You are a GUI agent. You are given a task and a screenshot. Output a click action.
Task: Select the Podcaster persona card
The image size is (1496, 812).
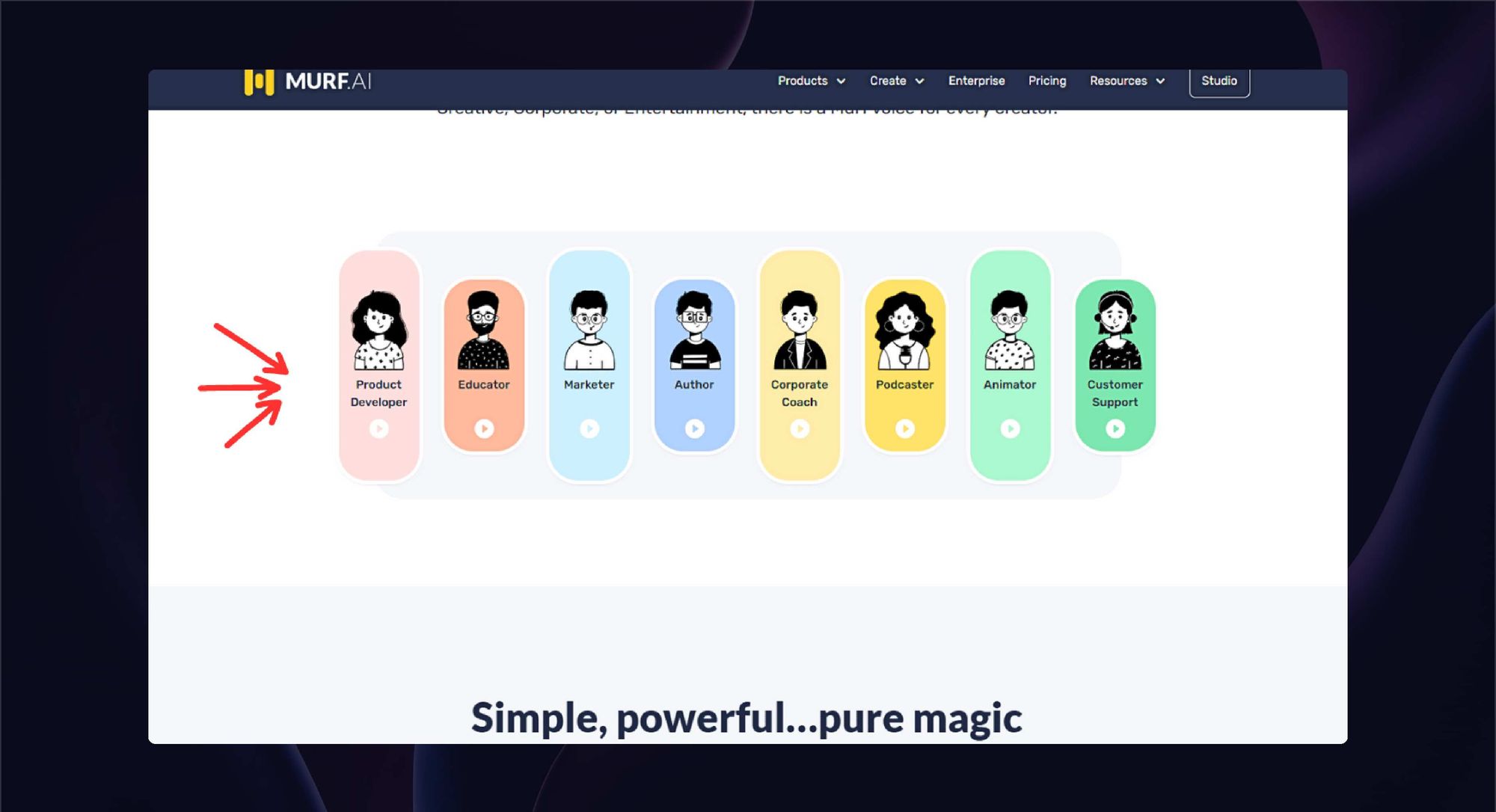903,364
